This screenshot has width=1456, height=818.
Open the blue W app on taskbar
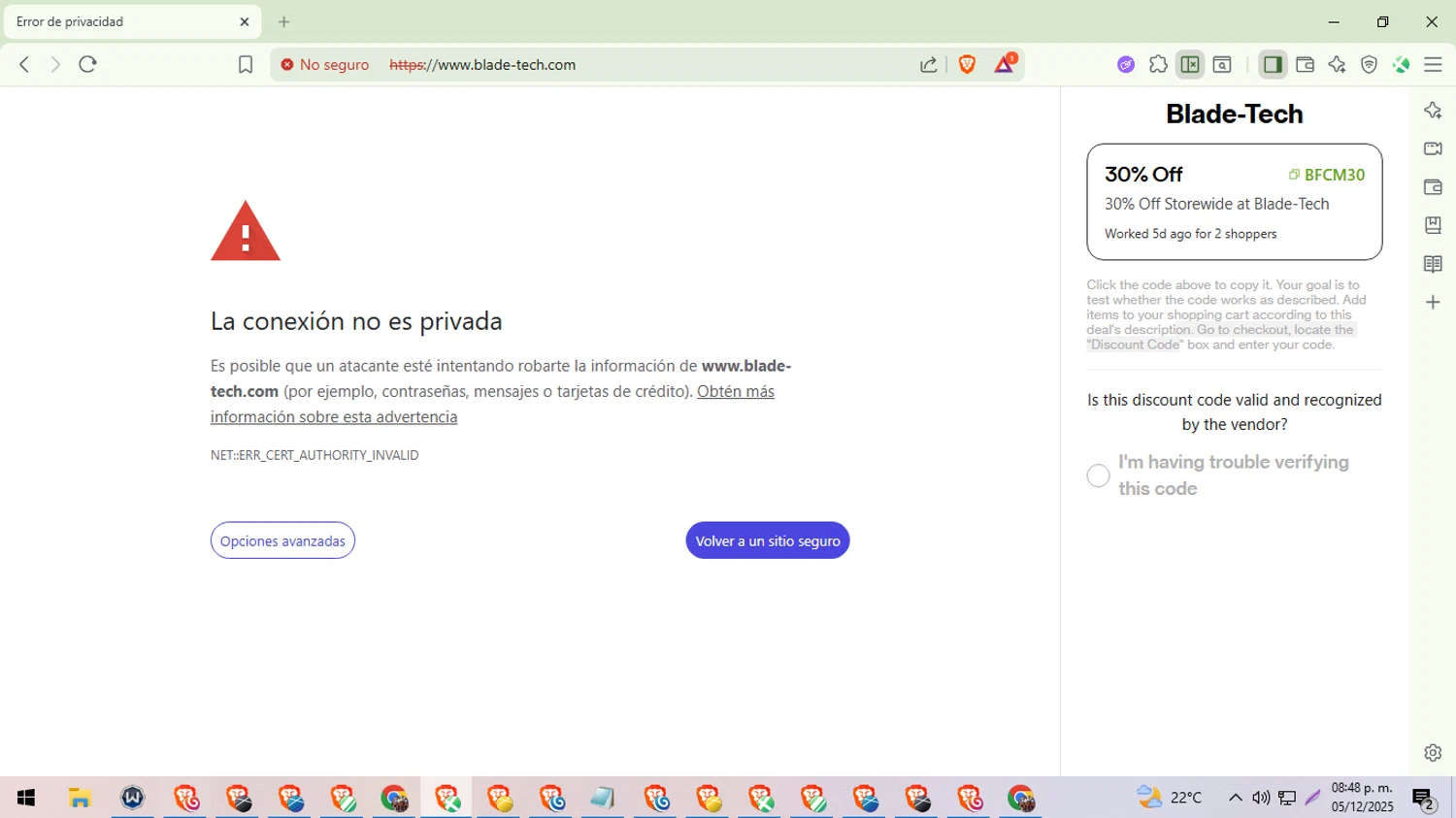point(132,798)
